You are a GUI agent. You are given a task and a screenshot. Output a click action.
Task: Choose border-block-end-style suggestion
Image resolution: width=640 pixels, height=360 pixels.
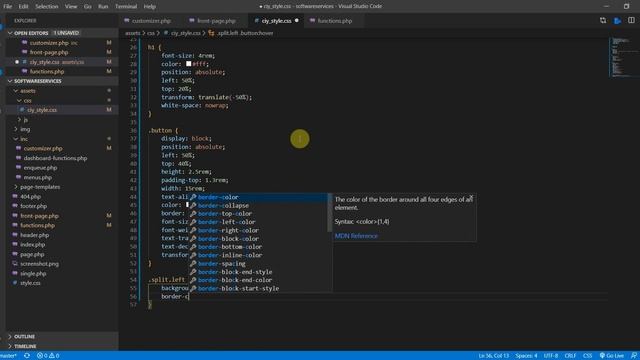(258, 272)
